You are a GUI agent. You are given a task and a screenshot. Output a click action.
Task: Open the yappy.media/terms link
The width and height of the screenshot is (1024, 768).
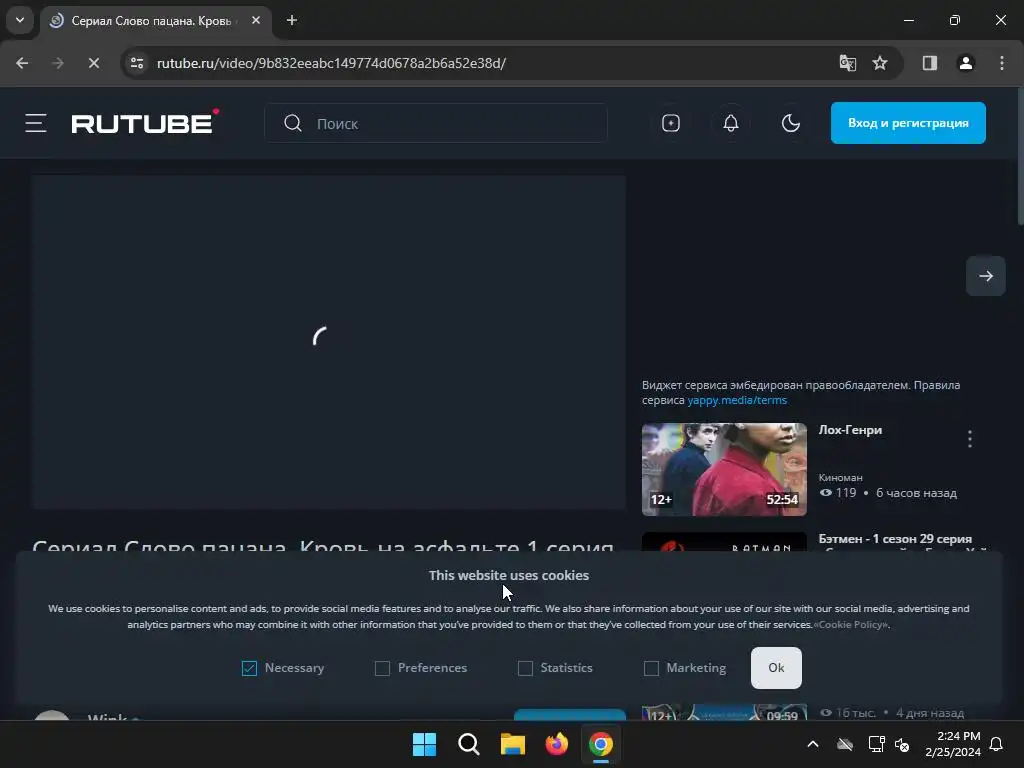point(737,400)
